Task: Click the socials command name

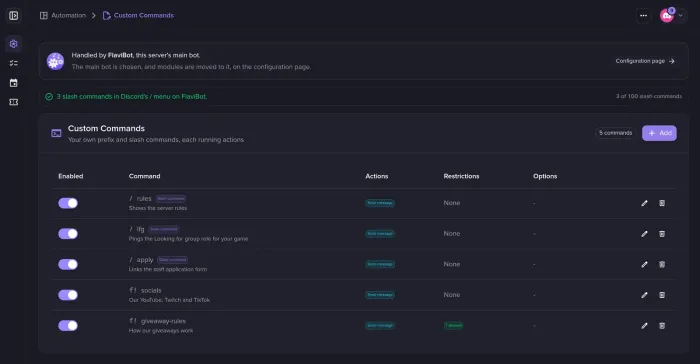Action: click(151, 290)
